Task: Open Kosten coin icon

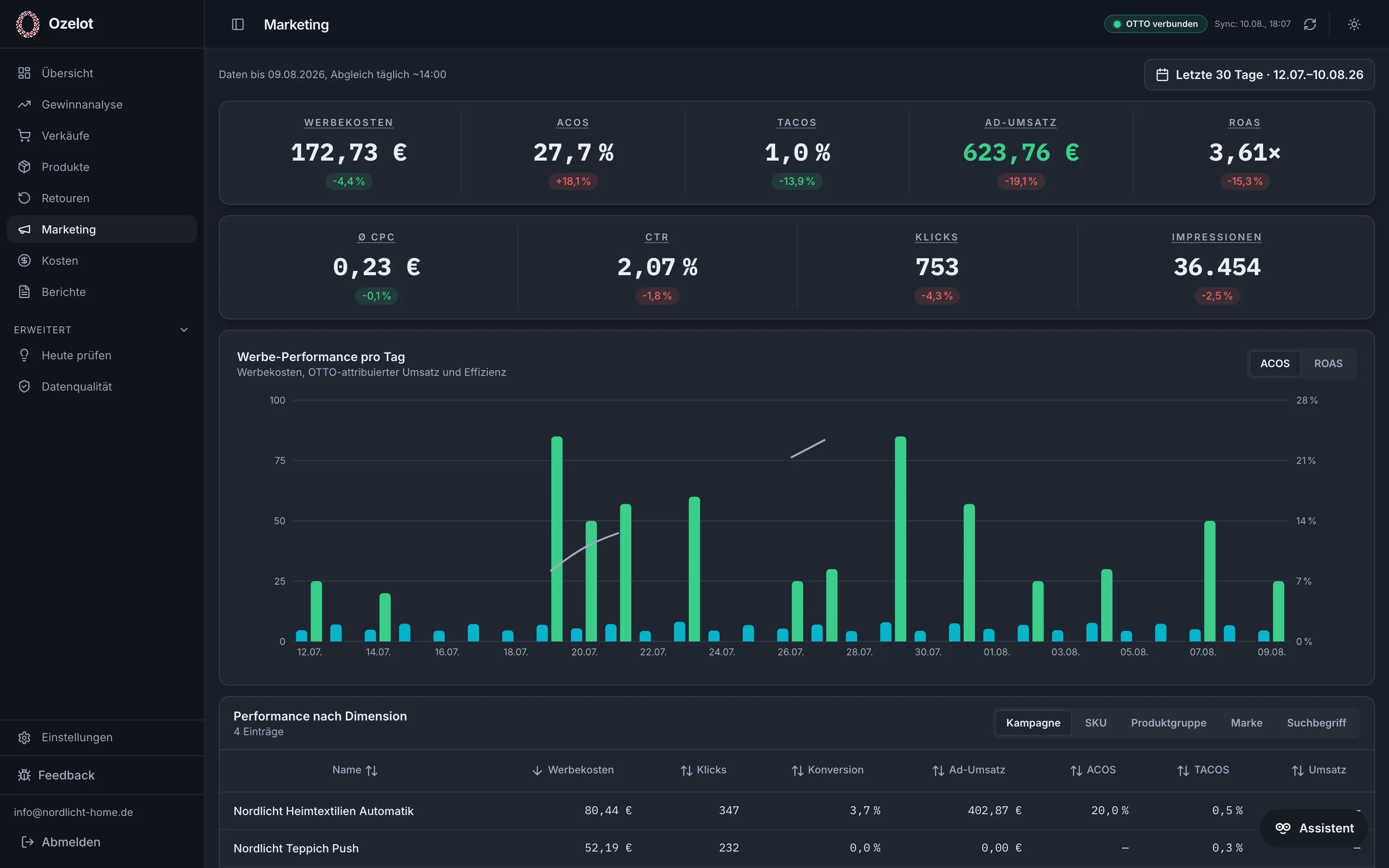Action: (x=24, y=261)
